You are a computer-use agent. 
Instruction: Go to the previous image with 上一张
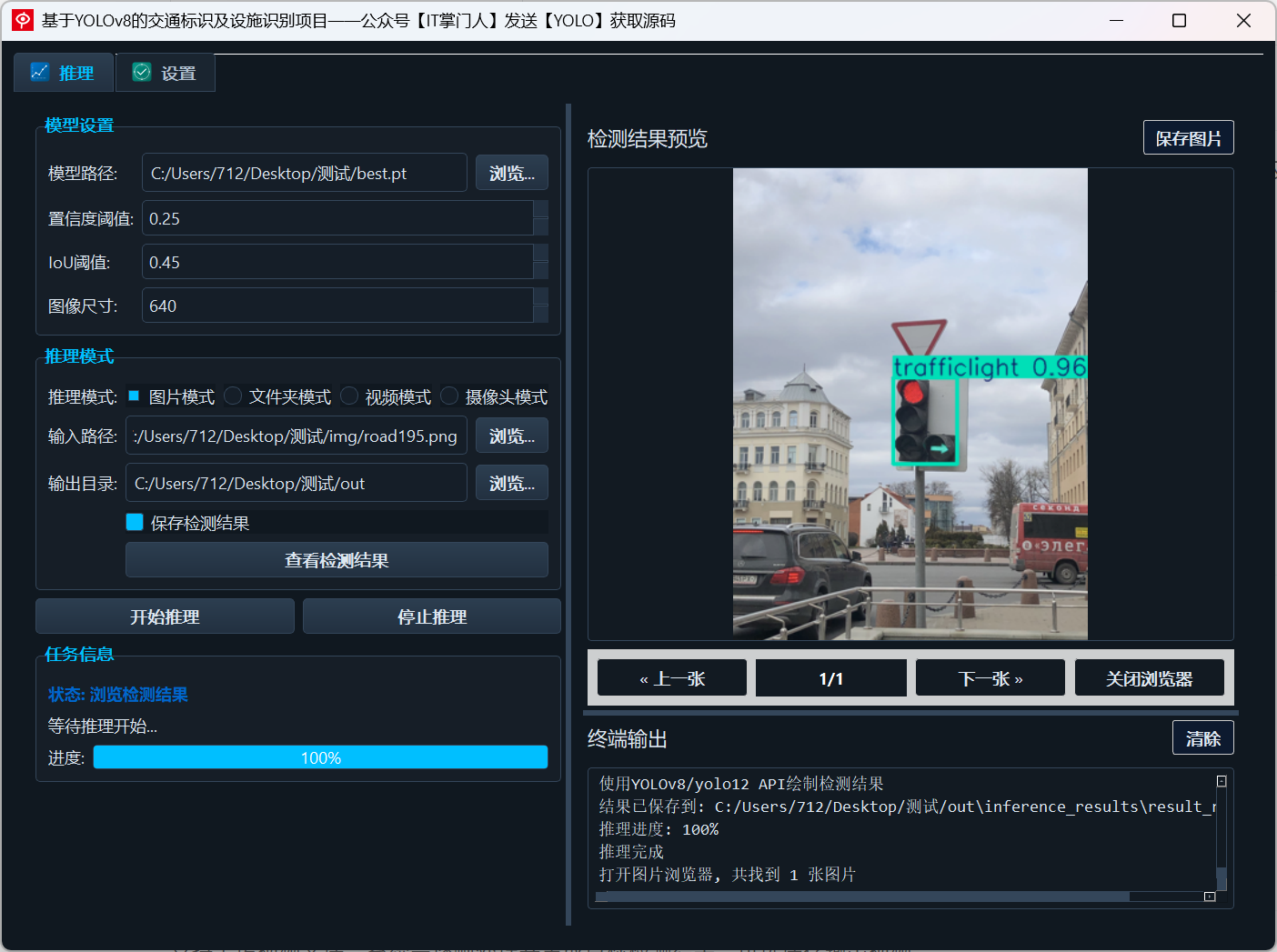(x=672, y=678)
